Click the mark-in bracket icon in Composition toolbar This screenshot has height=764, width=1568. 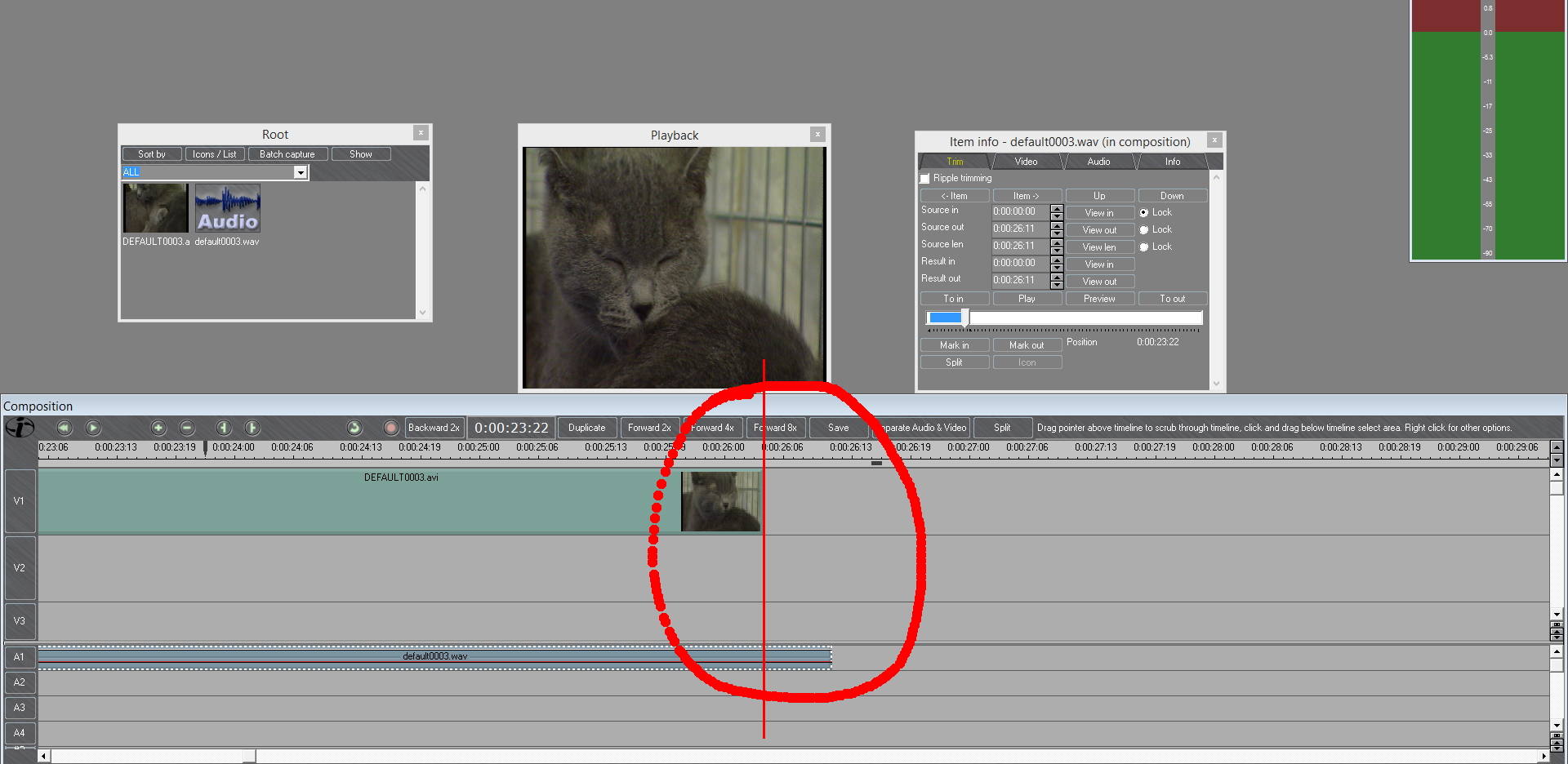pyautogui.click(x=224, y=428)
